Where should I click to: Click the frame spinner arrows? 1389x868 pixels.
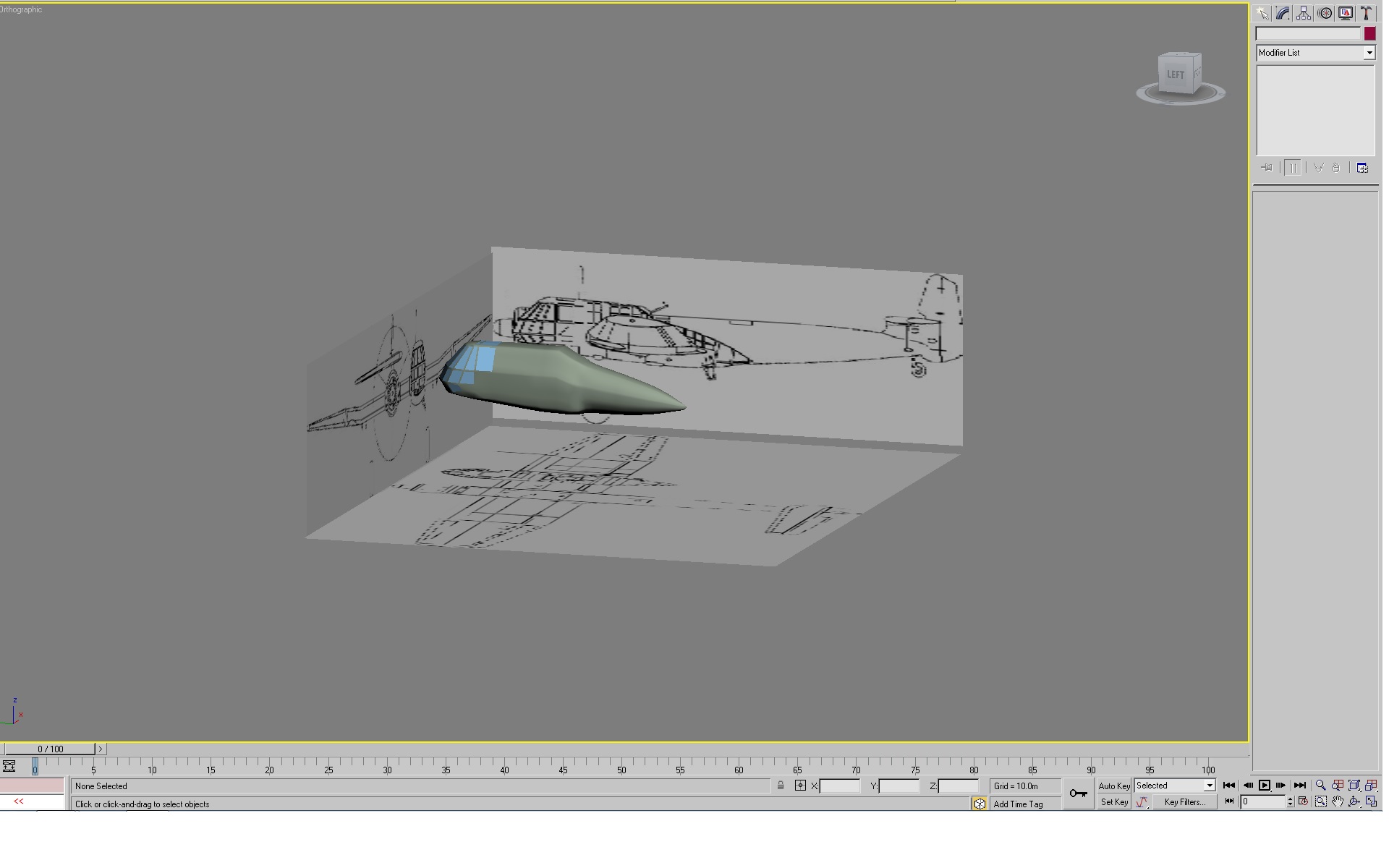[x=1290, y=801]
